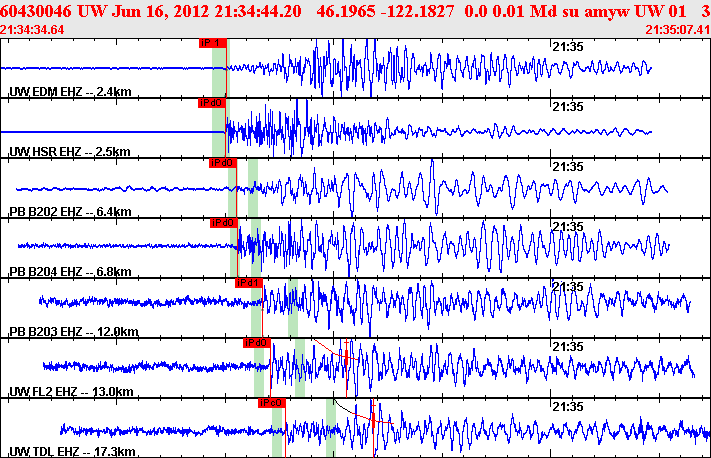The height and width of the screenshot is (458, 711).
Task: Click the coordinates 46.1965 -122.1827 in header
Action: pos(385,11)
